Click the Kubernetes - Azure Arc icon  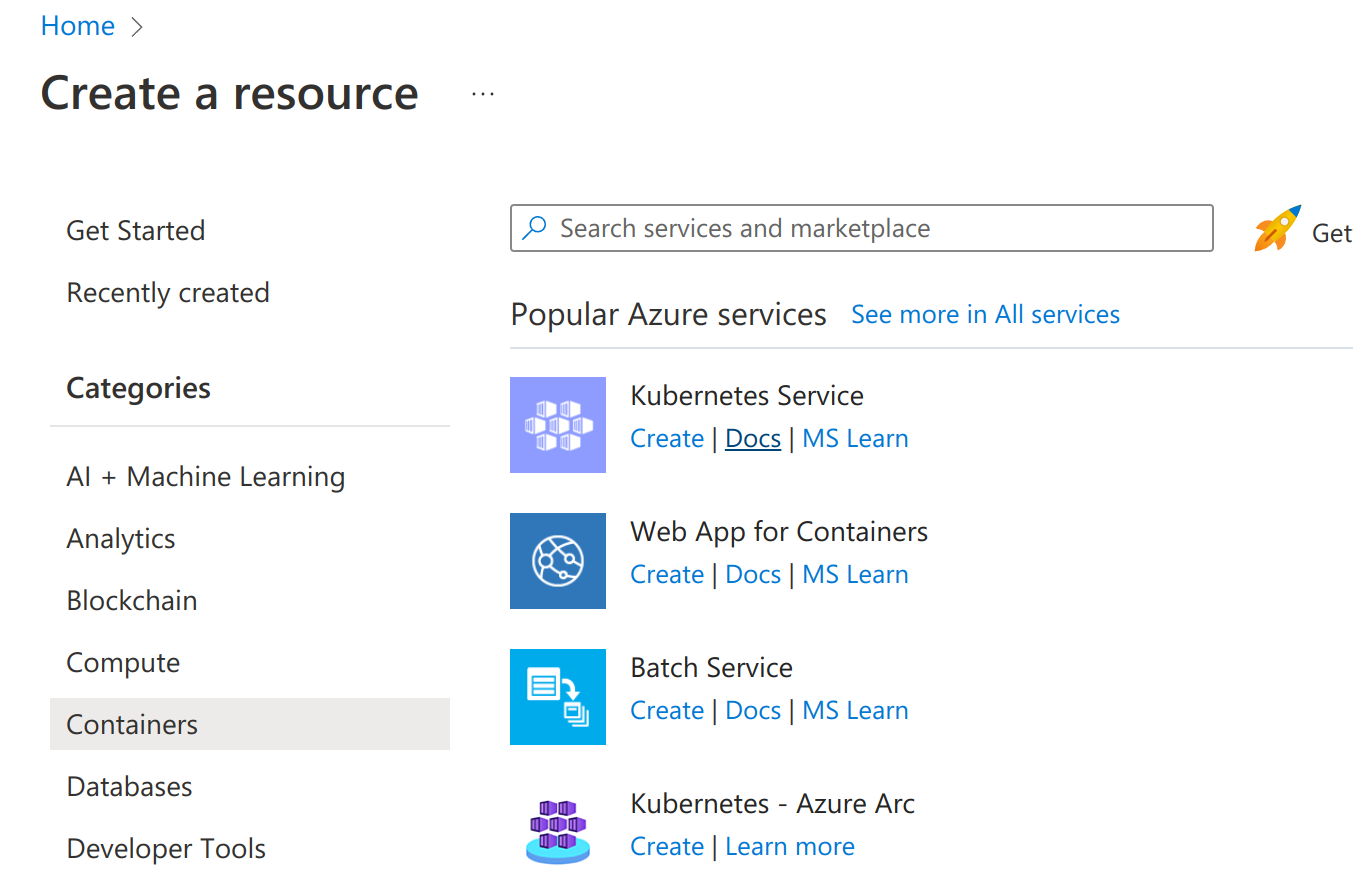pyautogui.click(x=558, y=831)
